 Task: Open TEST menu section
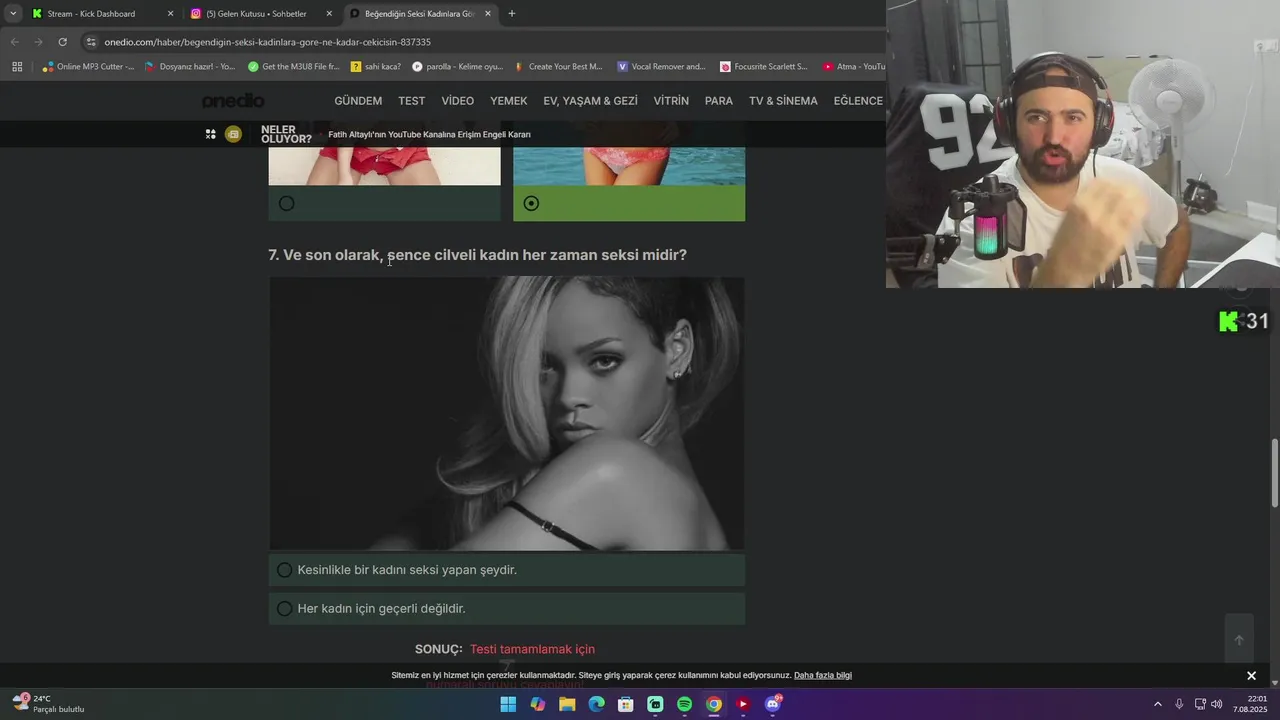(411, 101)
